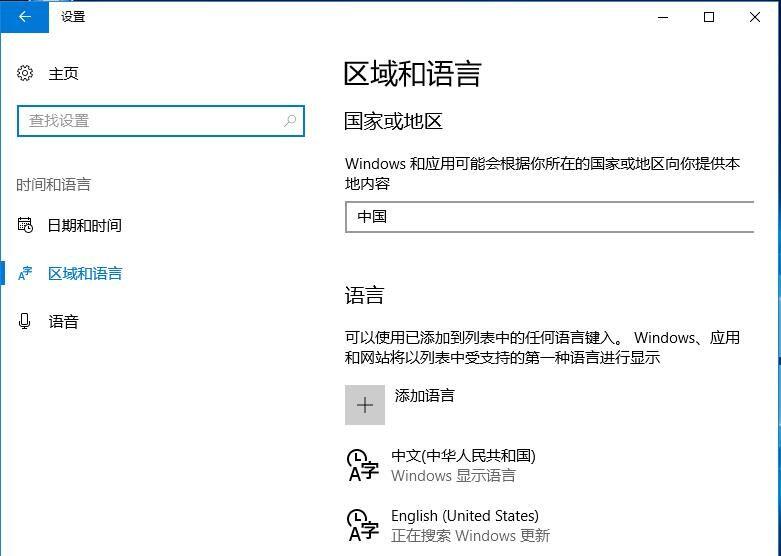
Task: Open the 主页 home page
Action: tap(63, 74)
